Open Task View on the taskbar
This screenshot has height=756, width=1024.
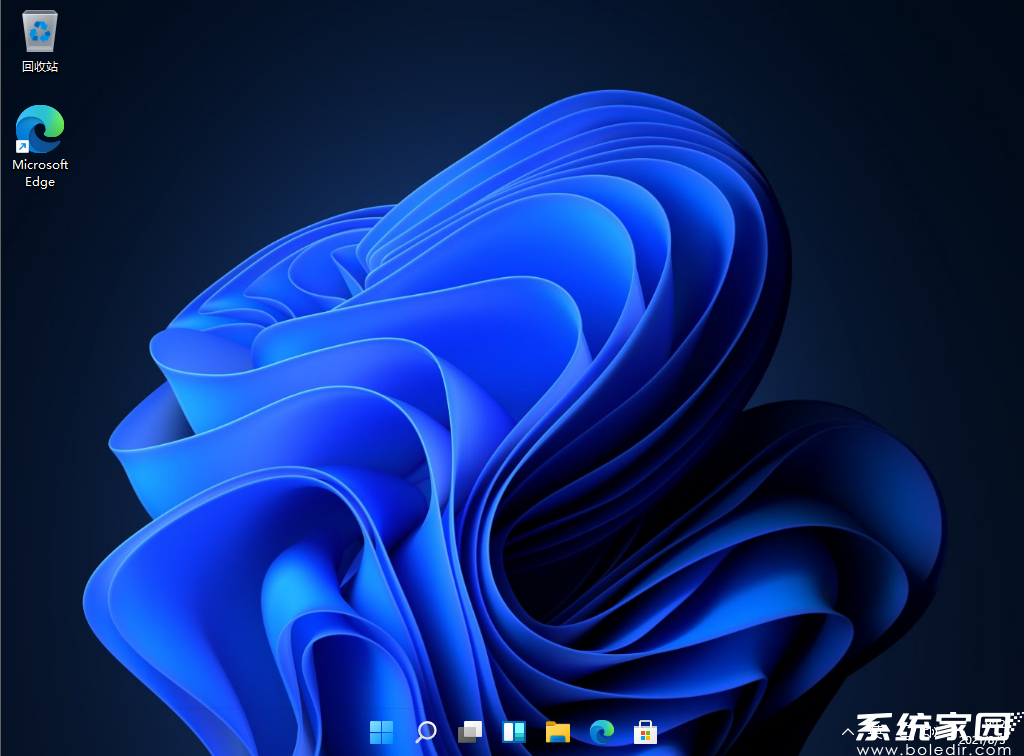470,732
